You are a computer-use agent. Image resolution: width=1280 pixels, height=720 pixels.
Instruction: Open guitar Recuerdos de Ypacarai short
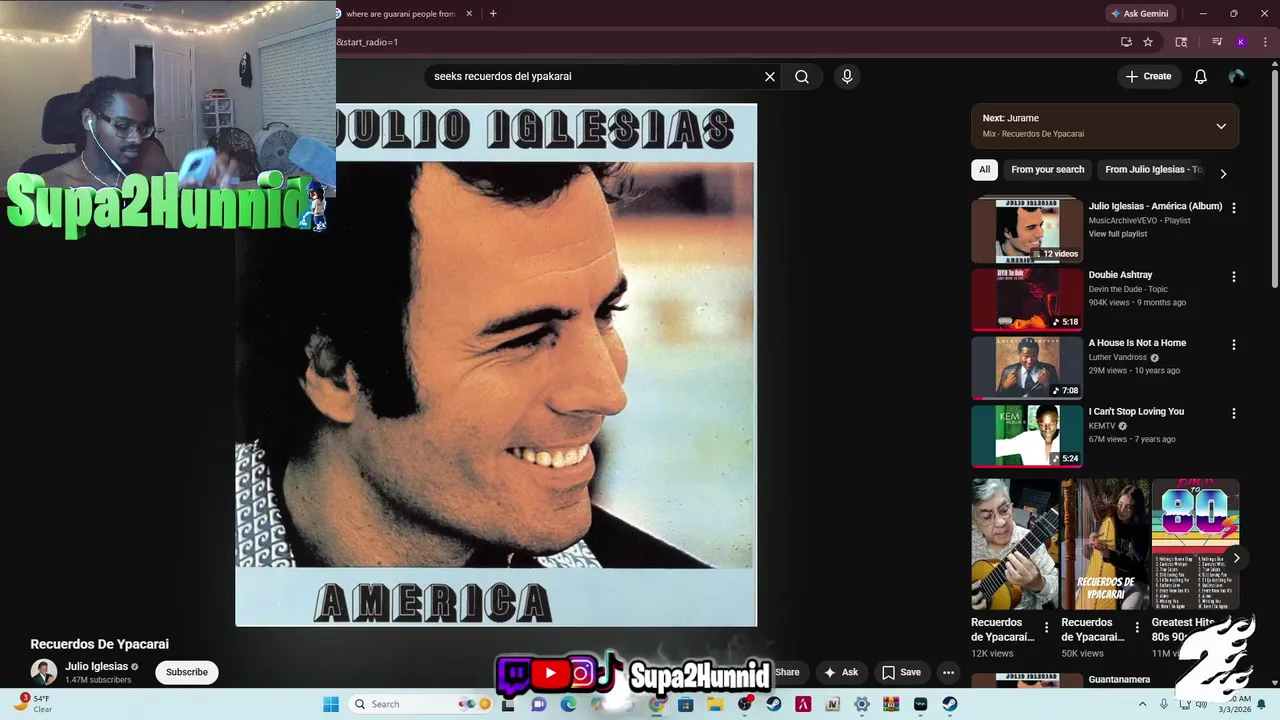click(x=1014, y=544)
